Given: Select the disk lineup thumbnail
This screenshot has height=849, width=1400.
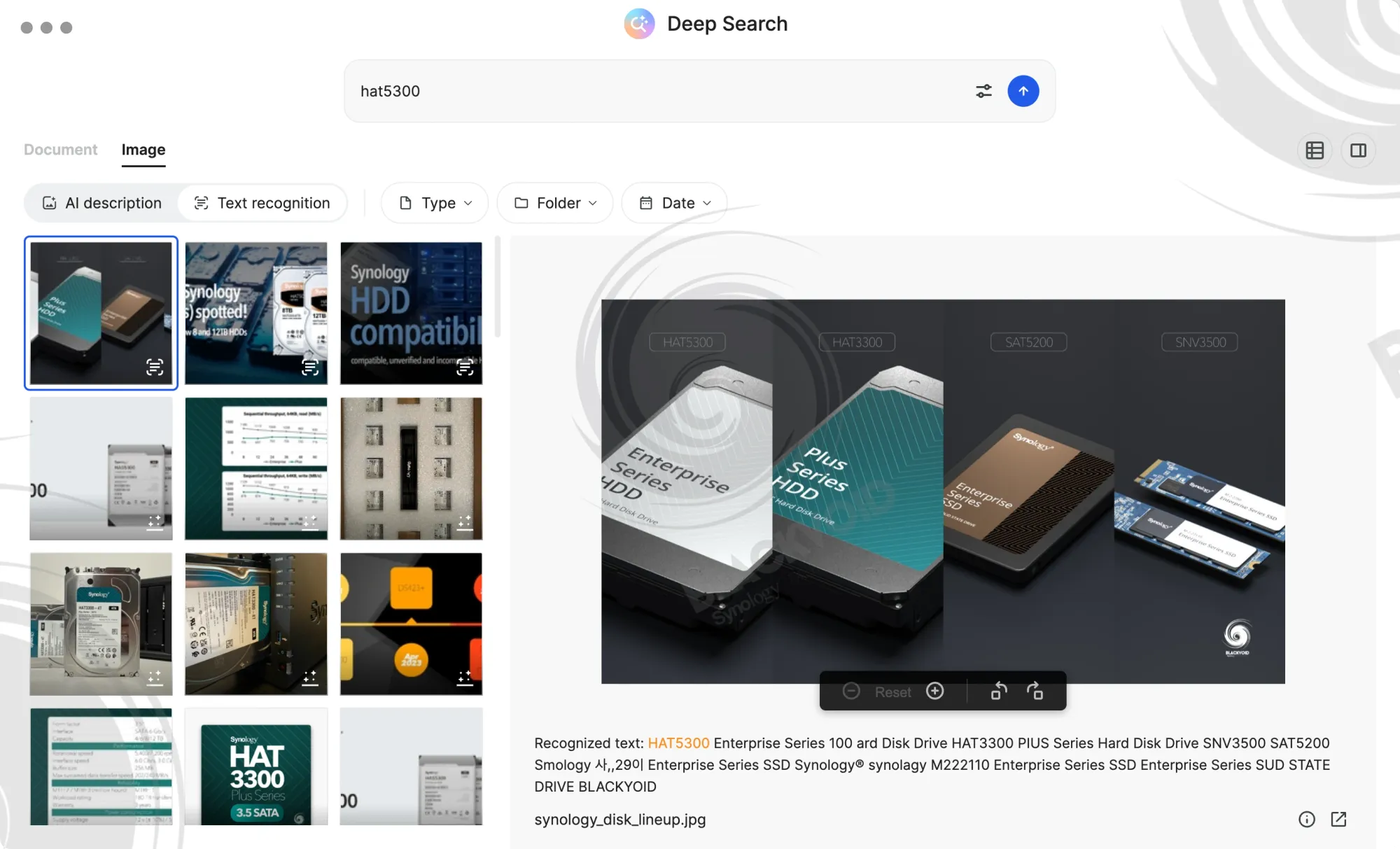Looking at the screenshot, I should 101,313.
